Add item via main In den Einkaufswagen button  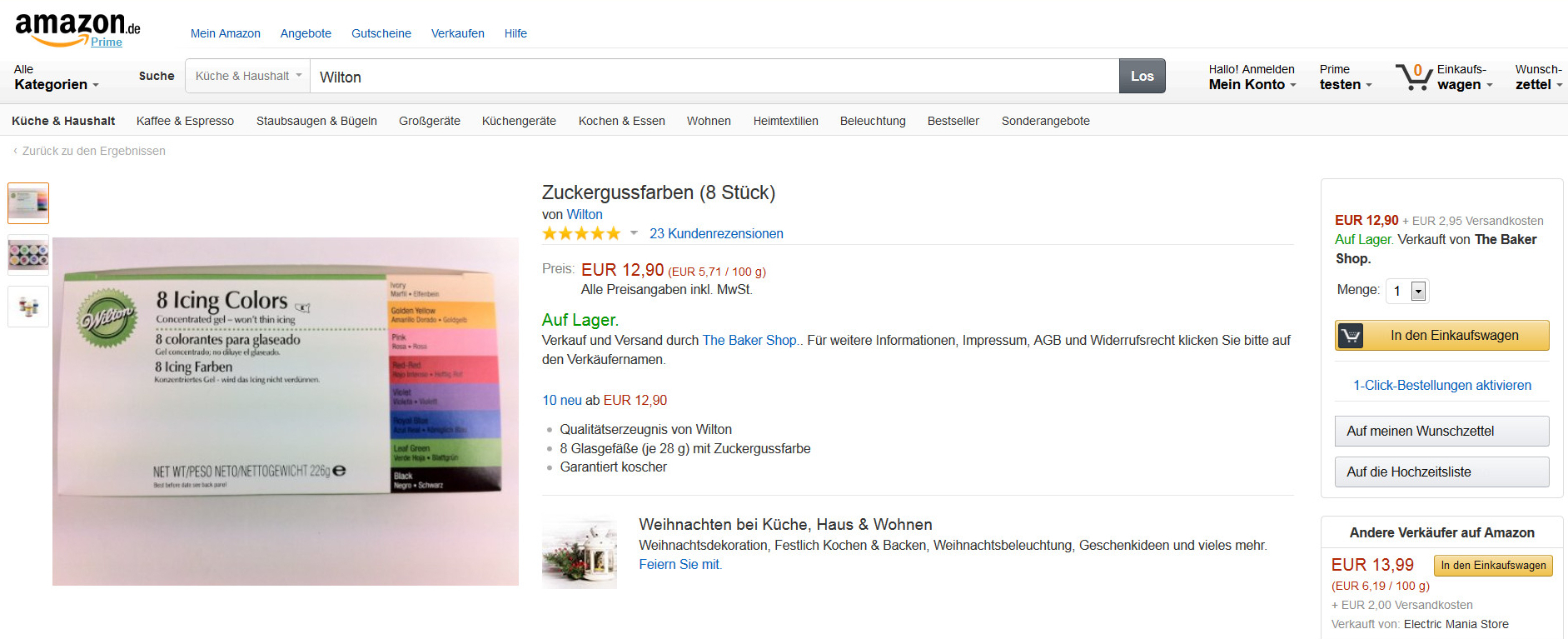click(1441, 336)
